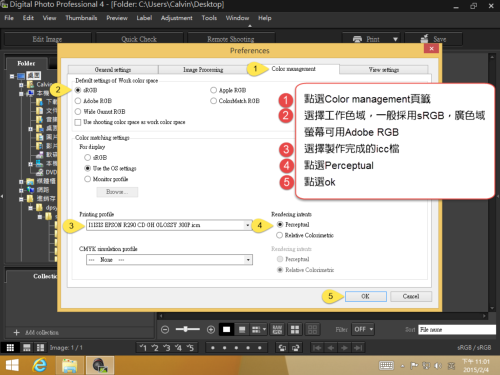500x375 pixels.
Task: Click the Add collection plus icon
Action: pos(16,332)
